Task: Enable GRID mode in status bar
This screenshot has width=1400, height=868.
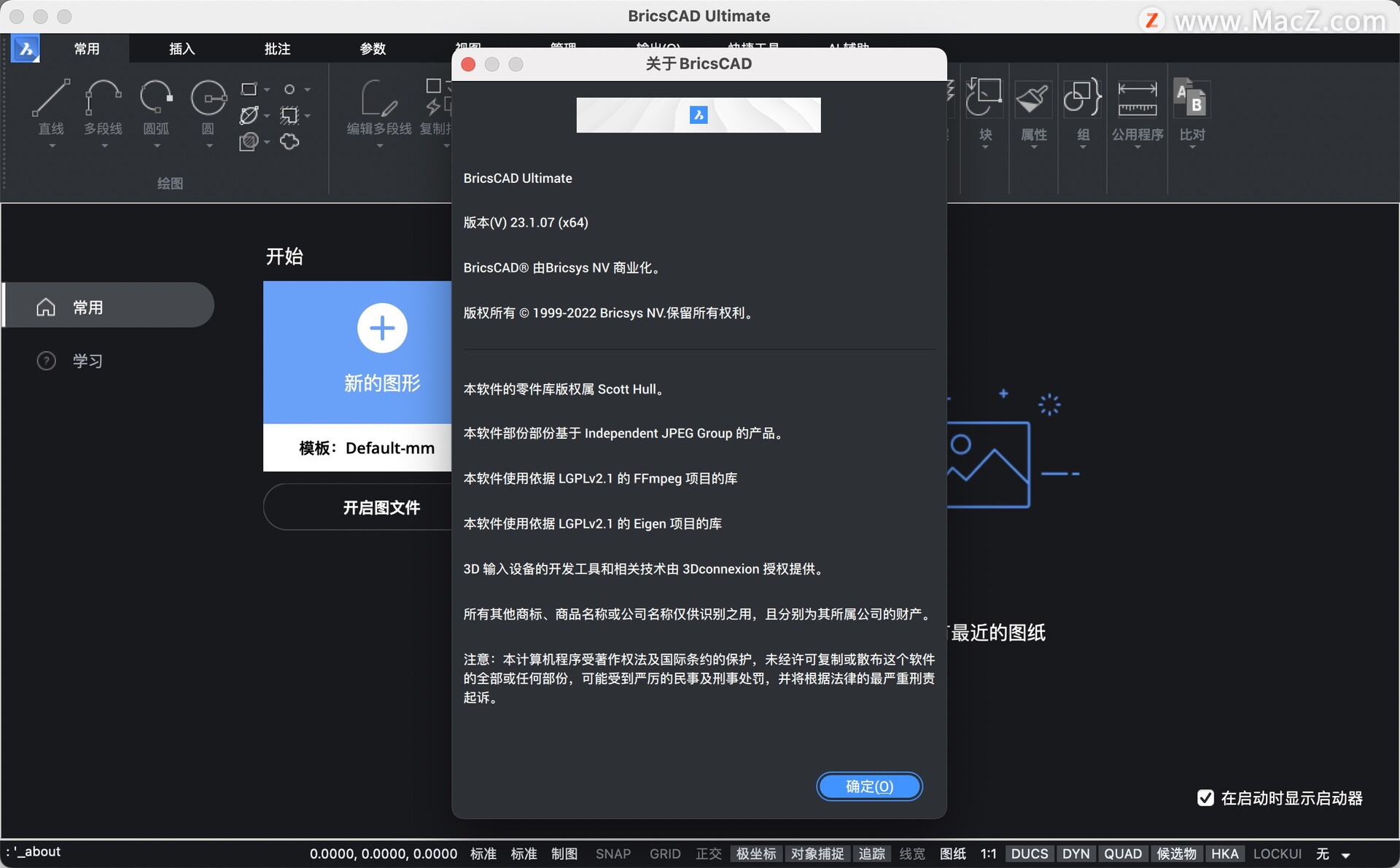Action: [665, 853]
